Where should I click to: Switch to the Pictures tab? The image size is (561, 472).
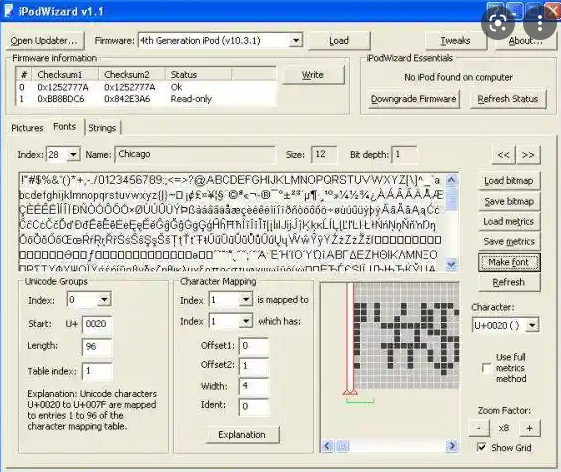point(27,128)
